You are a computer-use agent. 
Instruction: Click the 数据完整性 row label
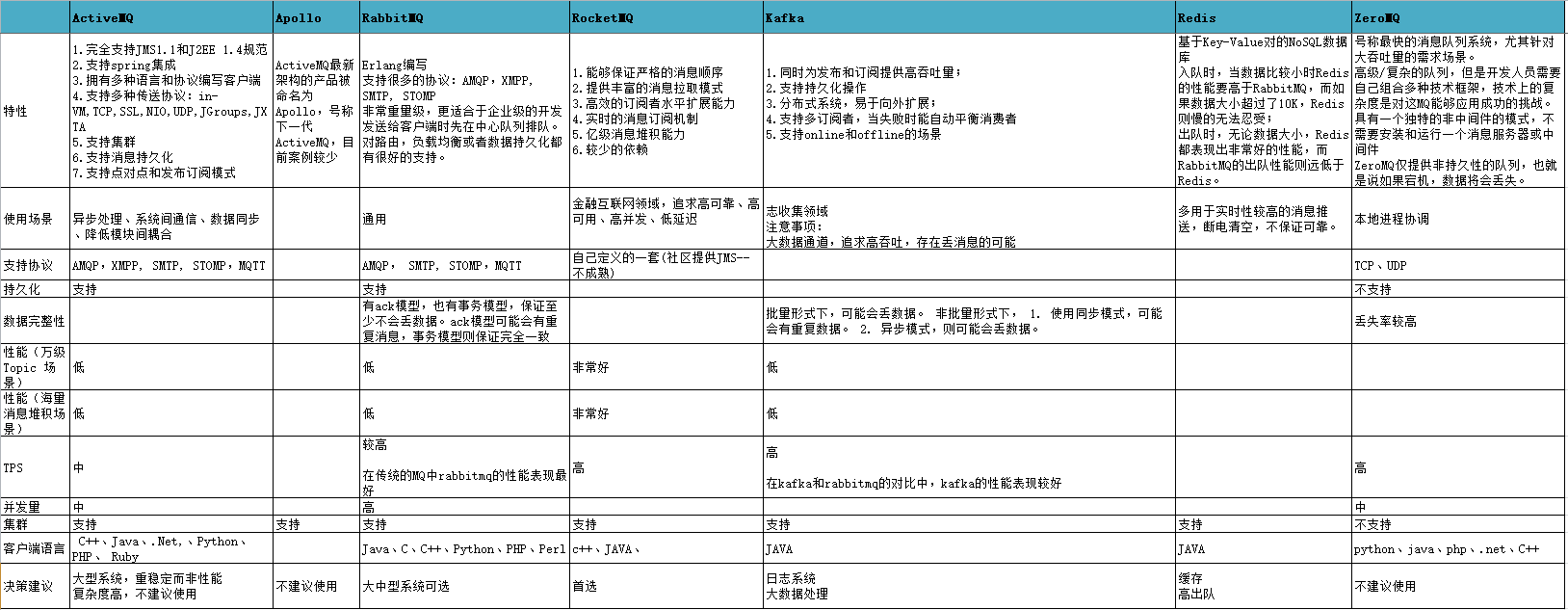click(36, 320)
